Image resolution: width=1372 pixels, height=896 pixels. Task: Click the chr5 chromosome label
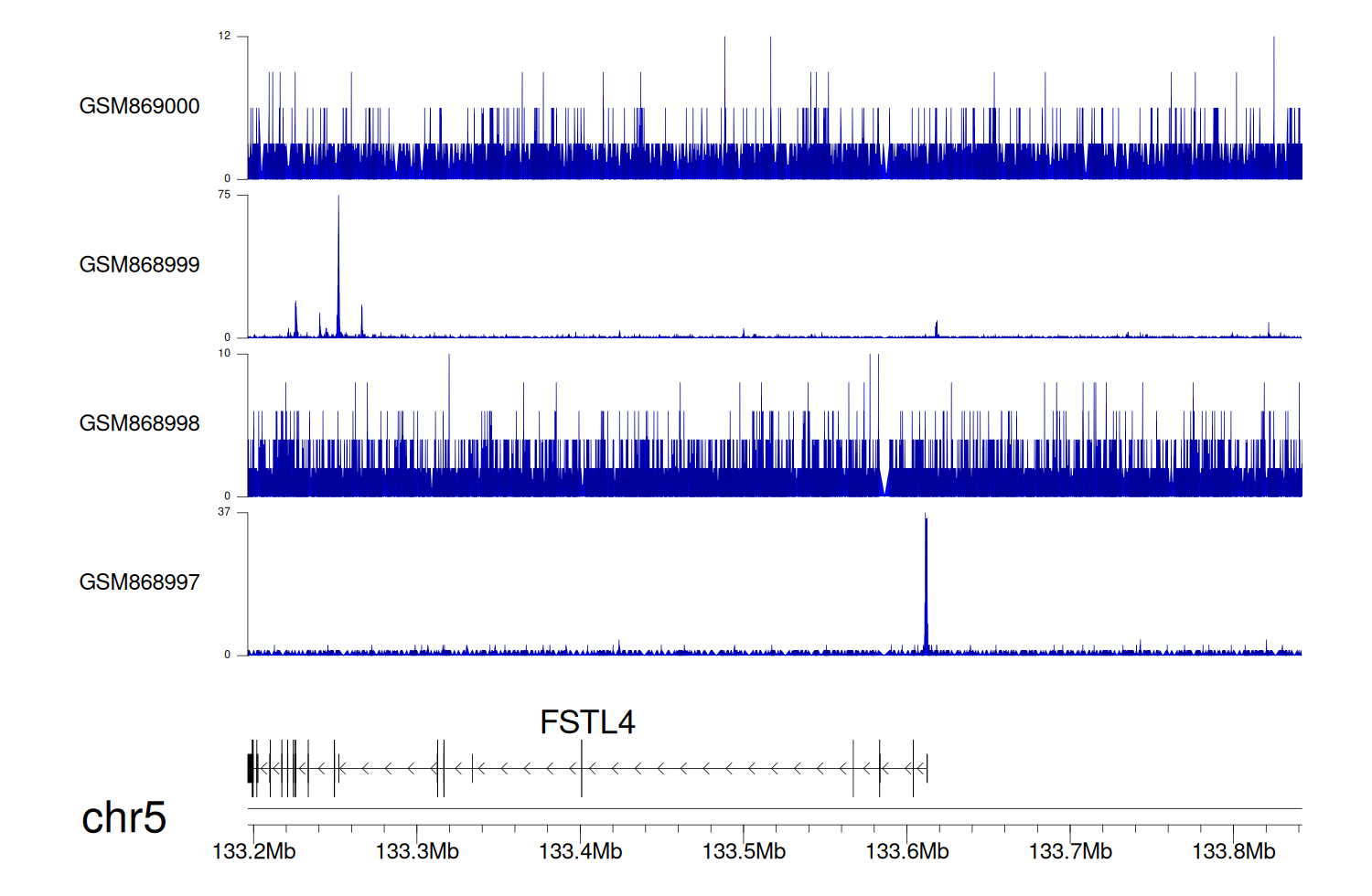(123, 817)
